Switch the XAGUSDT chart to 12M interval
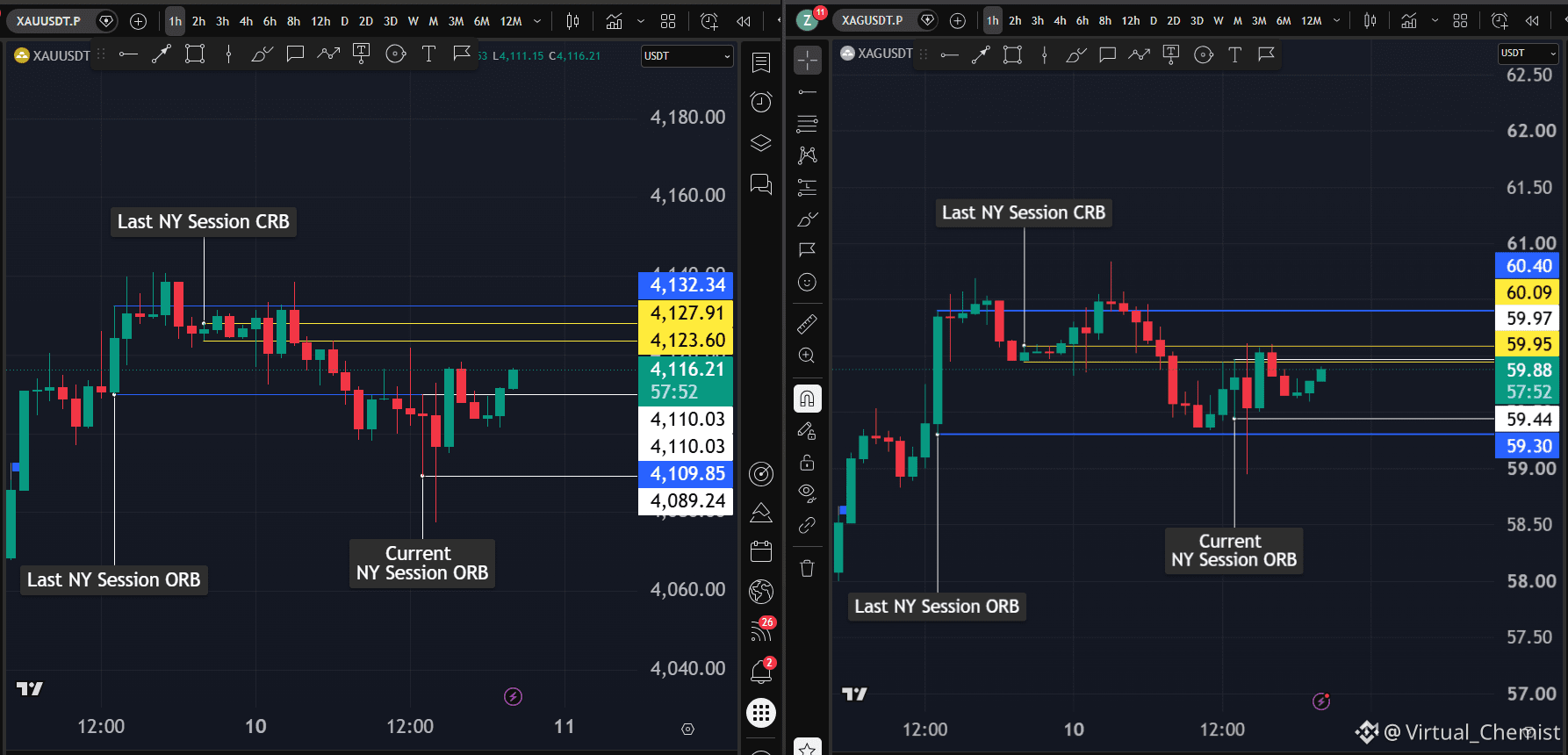This screenshot has width=1568, height=755. (x=1312, y=21)
